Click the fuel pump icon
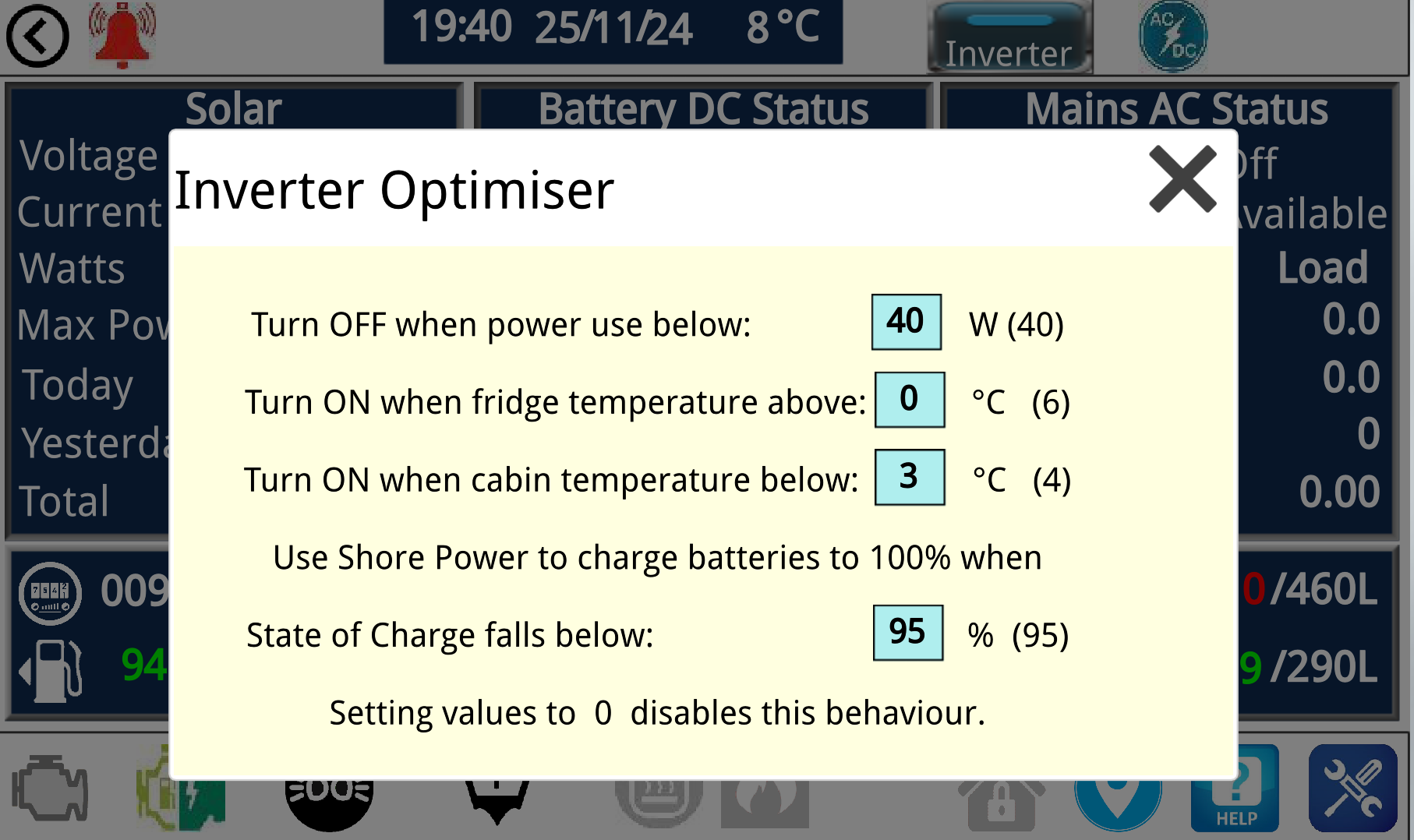The image size is (1414, 840). pos(51,669)
